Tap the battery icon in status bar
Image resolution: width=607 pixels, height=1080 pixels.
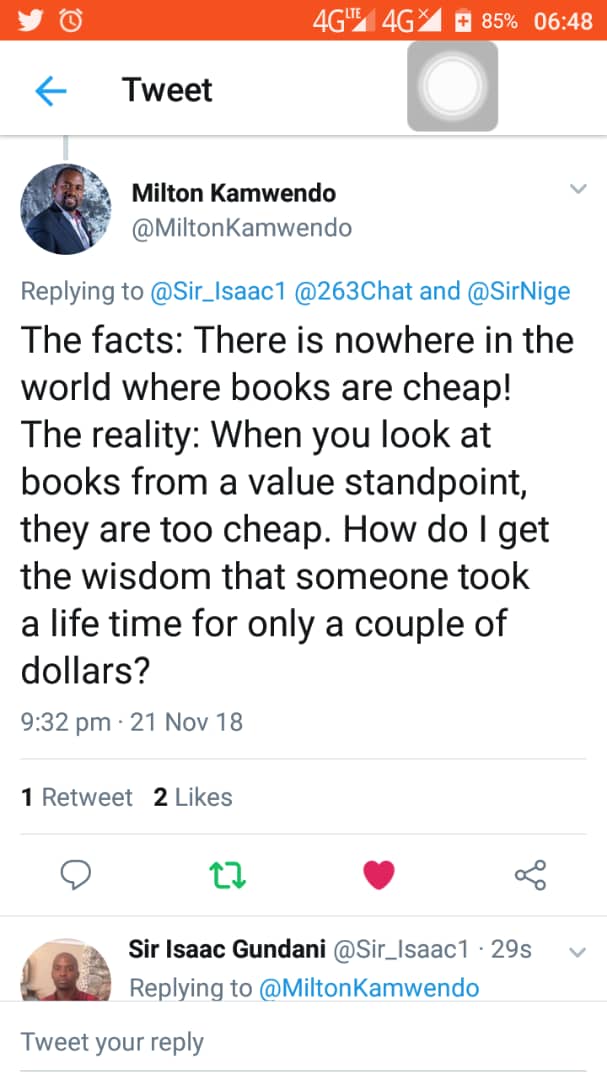(x=462, y=20)
